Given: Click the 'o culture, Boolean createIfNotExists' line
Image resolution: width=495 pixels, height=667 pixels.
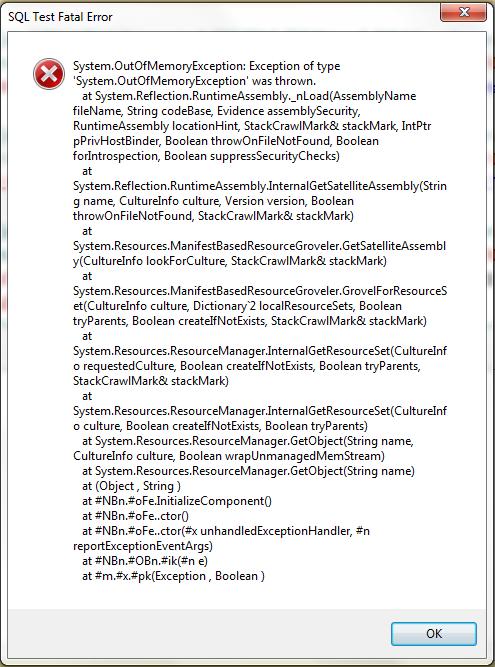Looking at the screenshot, I should pos(220,426).
